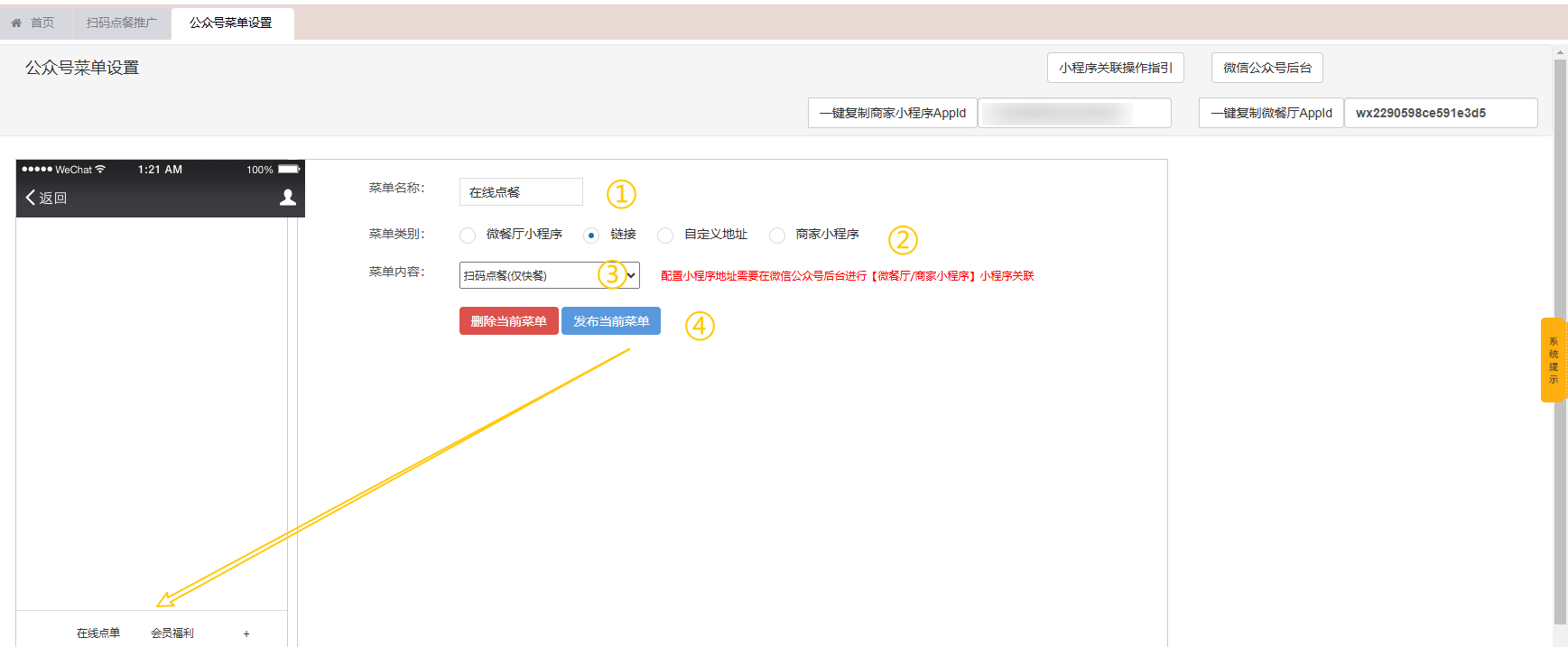Select the 公众号菜单设置 tab
1568x647 pixels.
tap(231, 23)
